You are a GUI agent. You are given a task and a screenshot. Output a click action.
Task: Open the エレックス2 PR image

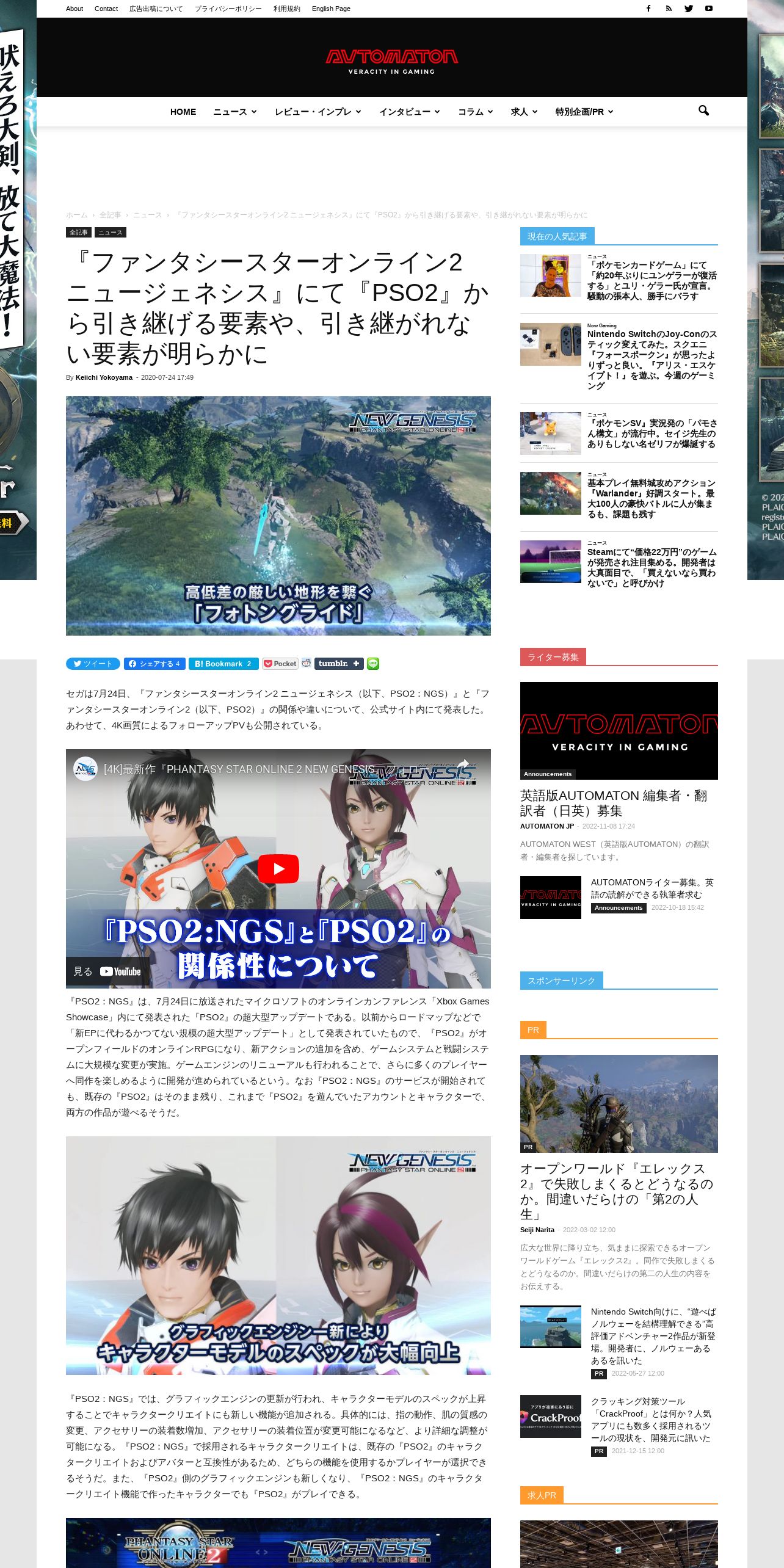619,1104
